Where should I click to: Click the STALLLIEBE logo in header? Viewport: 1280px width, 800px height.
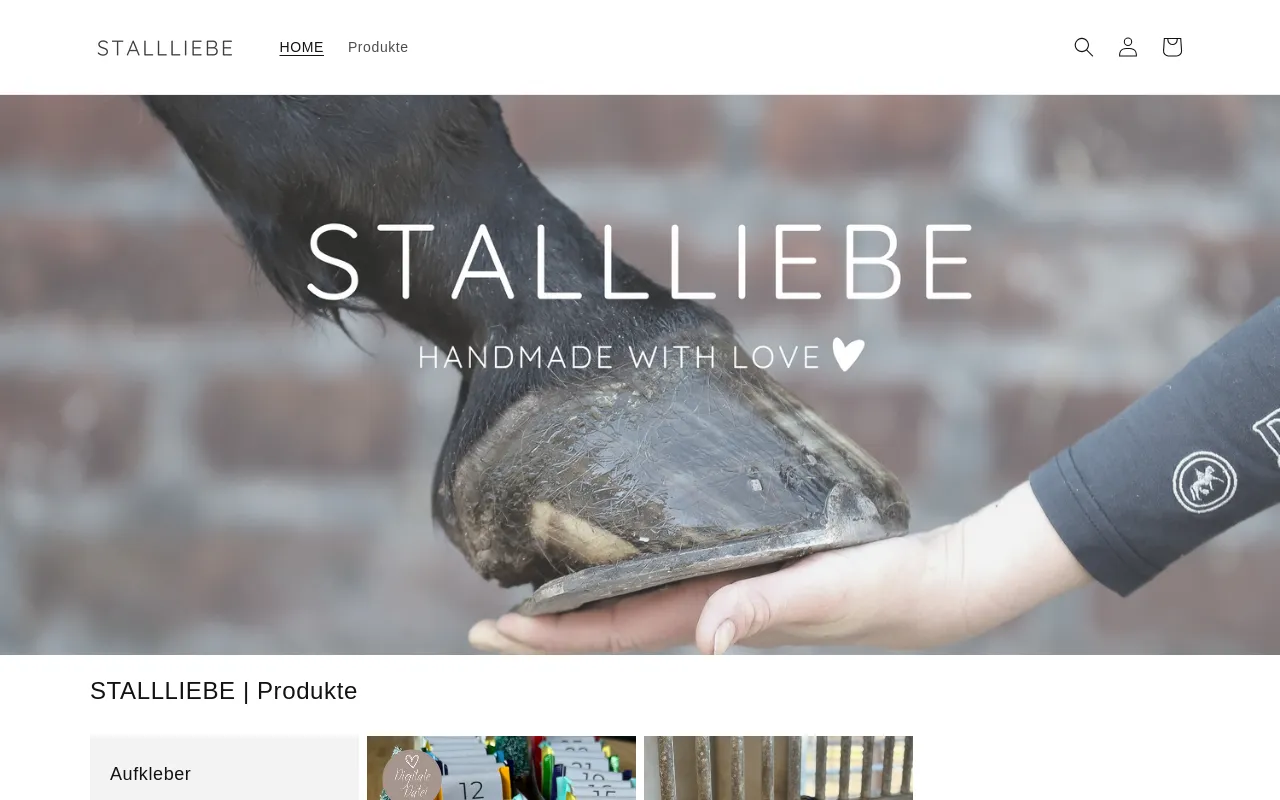click(165, 48)
